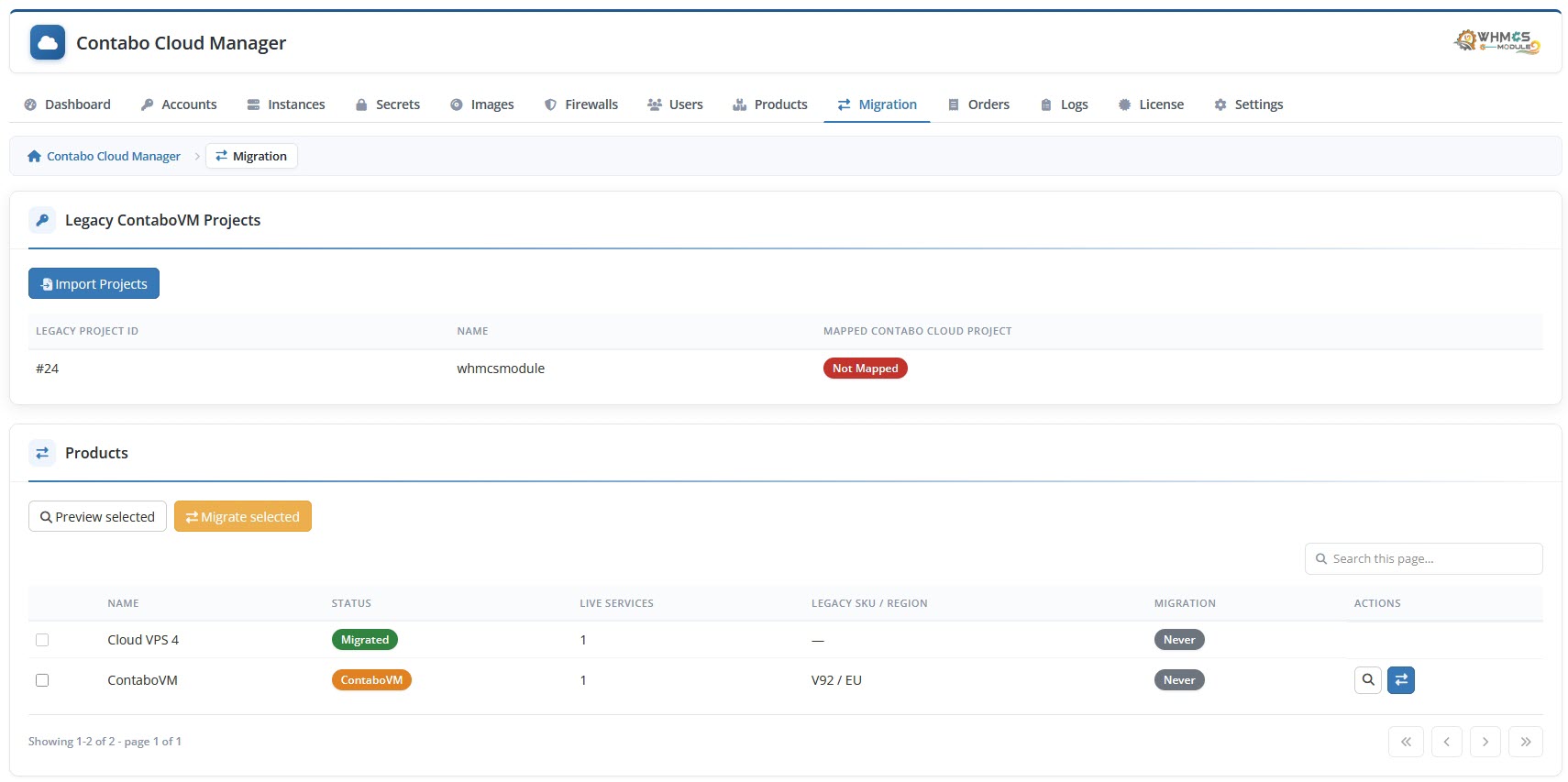Open the Users tab
The height and width of the screenshot is (782, 1568).
click(x=676, y=105)
